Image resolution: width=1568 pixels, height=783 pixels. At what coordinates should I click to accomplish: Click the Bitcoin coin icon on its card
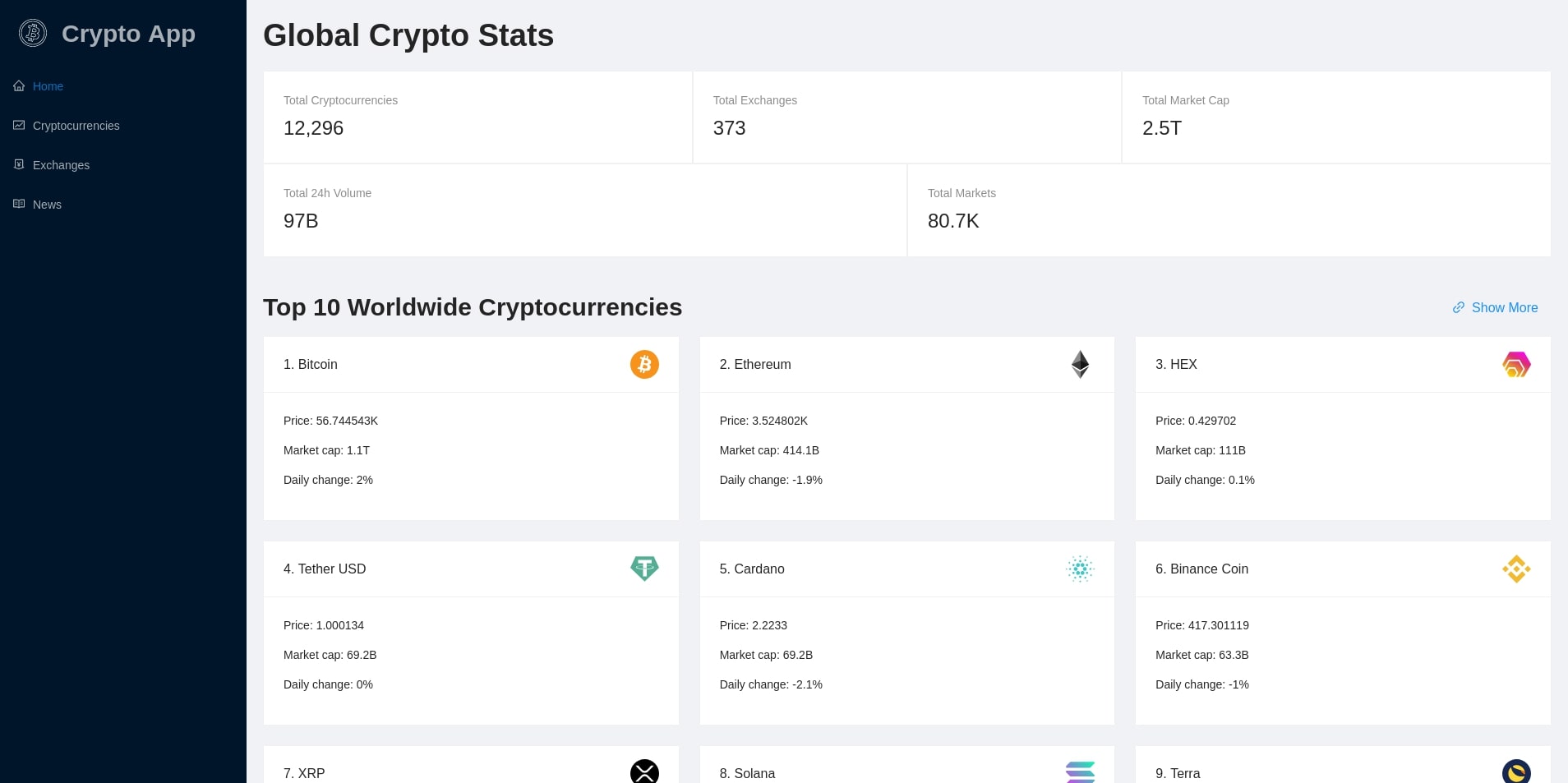tap(644, 364)
